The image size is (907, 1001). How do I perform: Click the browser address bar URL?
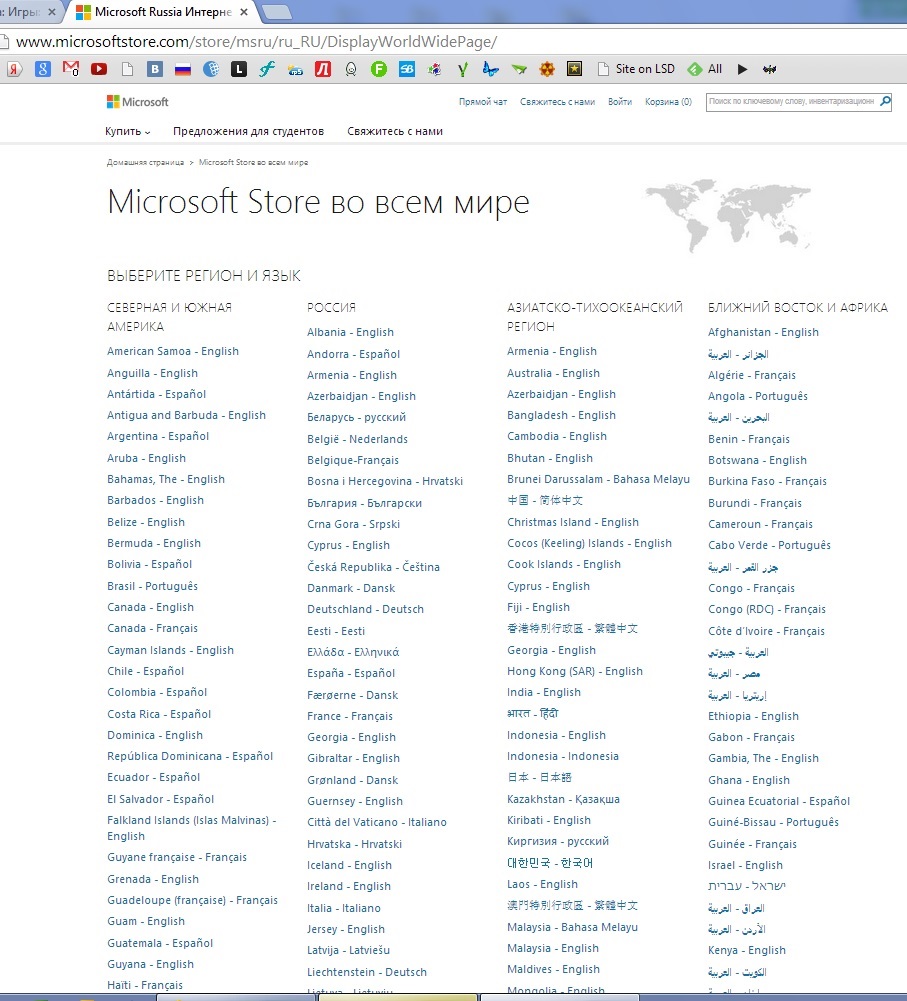tap(256, 42)
